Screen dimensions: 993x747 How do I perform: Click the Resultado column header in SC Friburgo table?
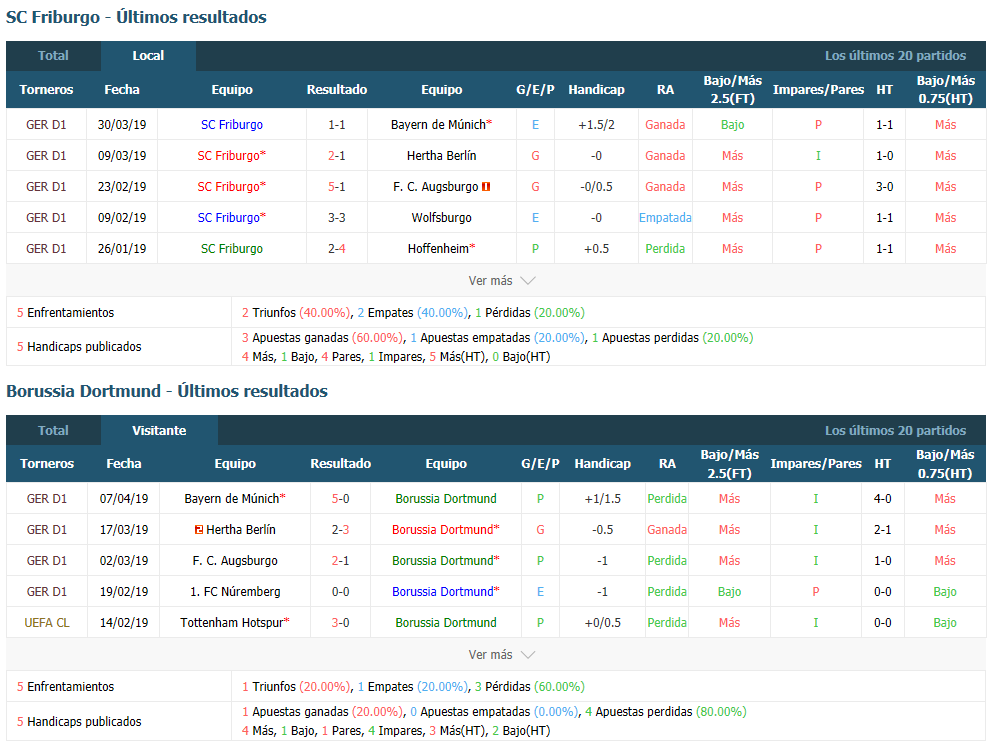point(337,90)
